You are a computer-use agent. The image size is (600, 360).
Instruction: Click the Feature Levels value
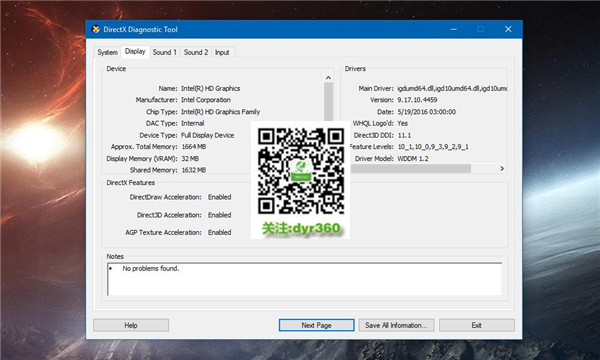coord(433,147)
